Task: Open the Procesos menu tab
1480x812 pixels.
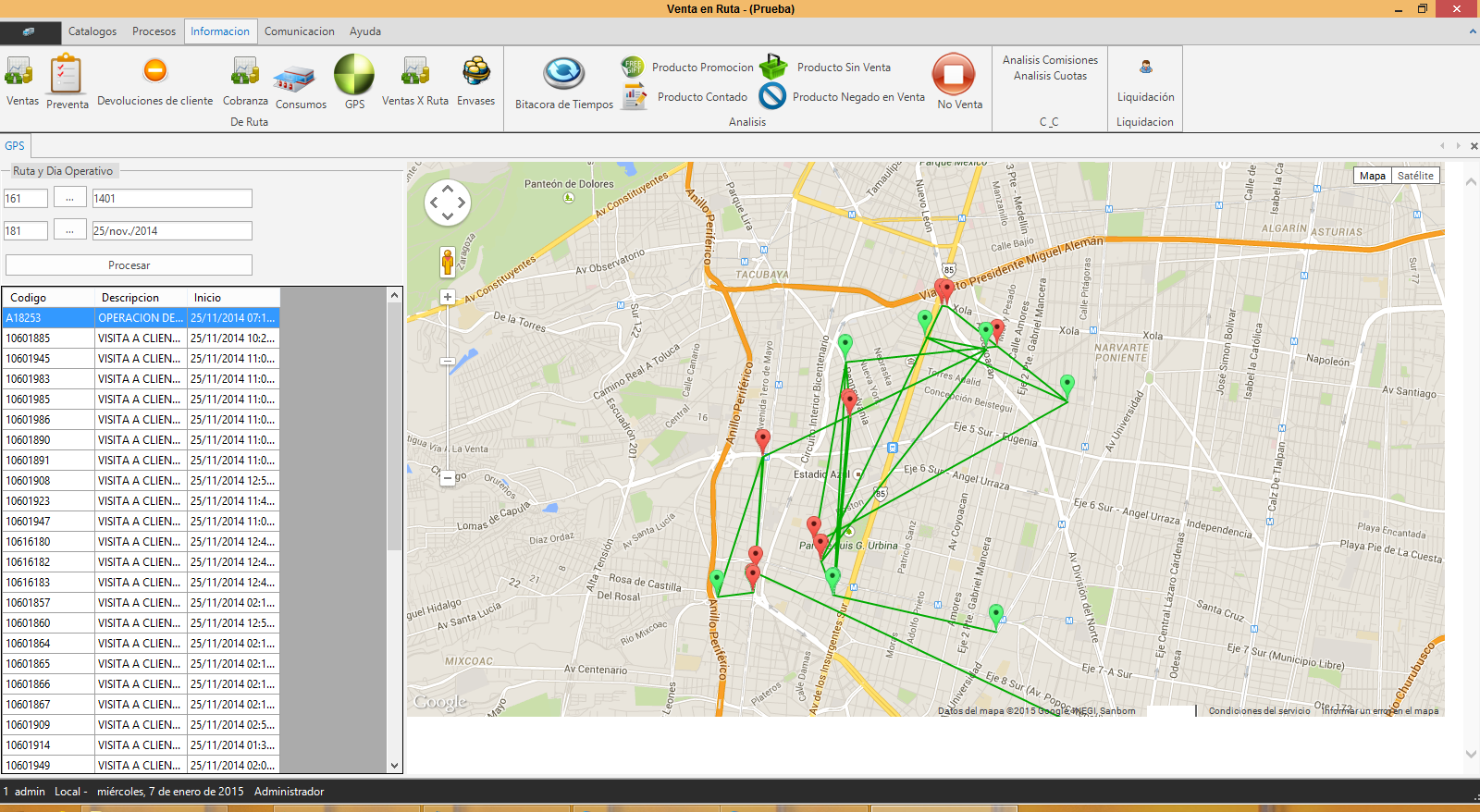Action: pyautogui.click(x=154, y=31)
